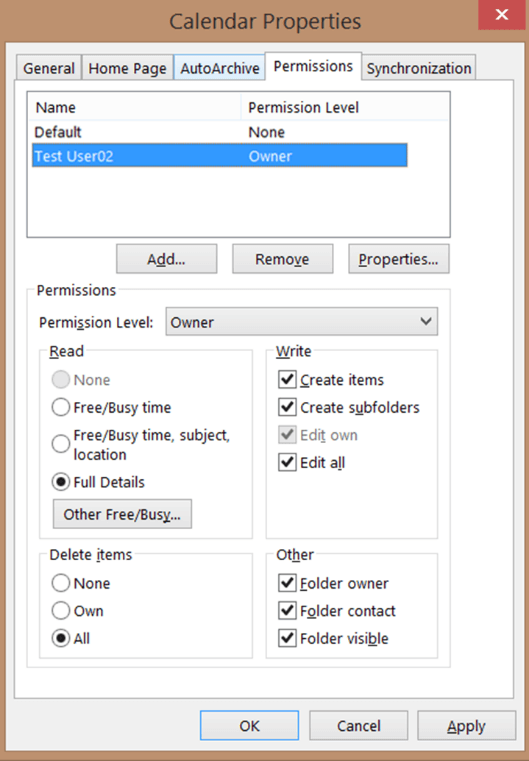Expand the Permission Level dropdown

(x=301, y=322)
